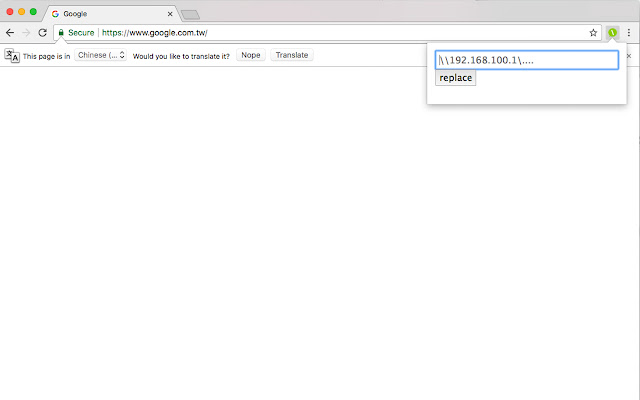Select the Google tab

[x=105, y=14]
